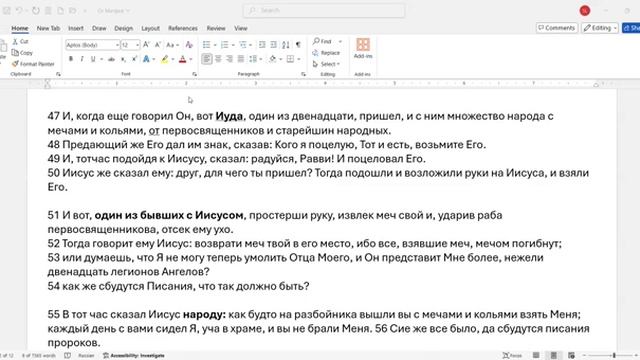Switch to Print Layout view

[553, 356]
